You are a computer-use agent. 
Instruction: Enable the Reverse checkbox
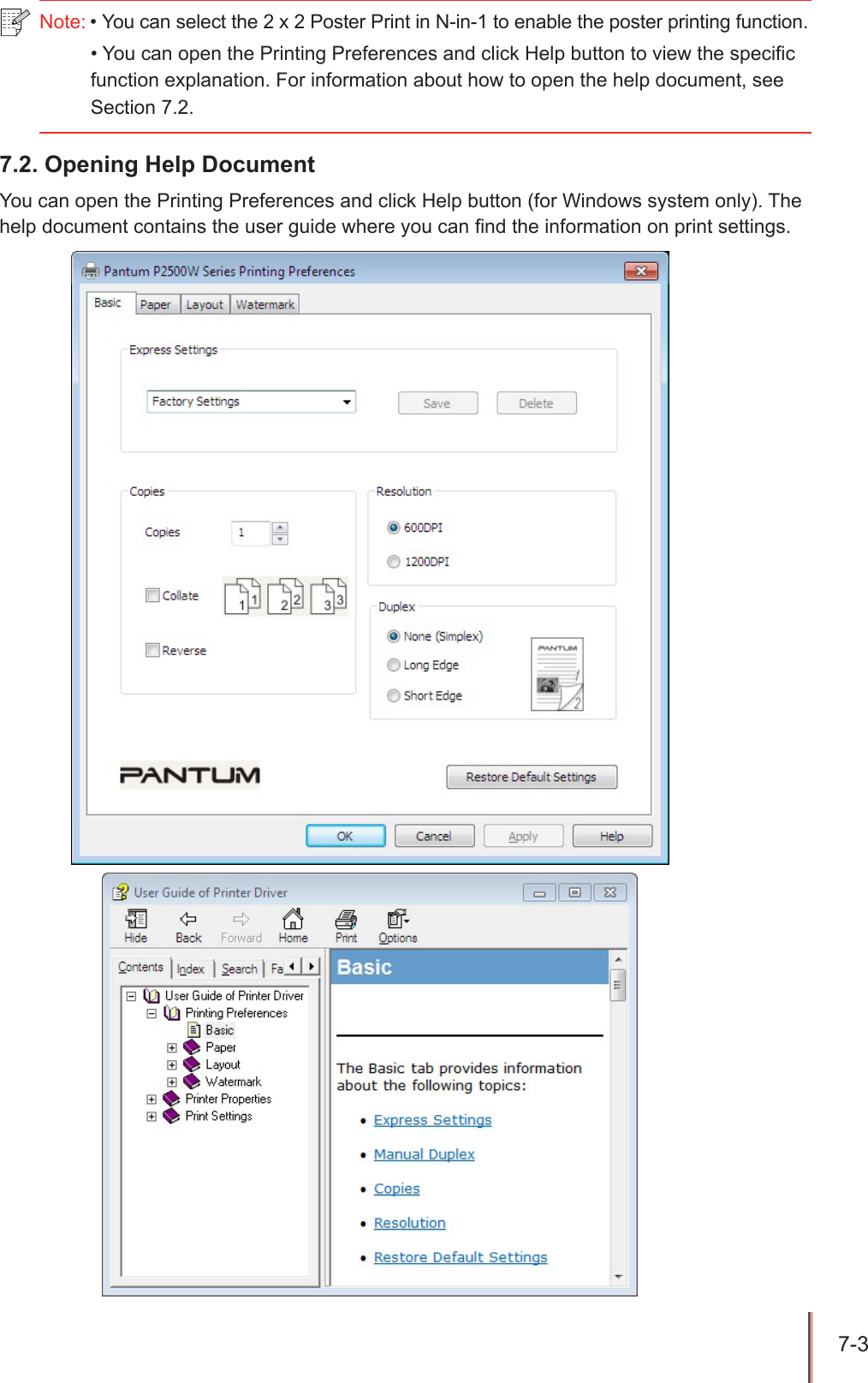pyautogui.click(x=152, y=650)
